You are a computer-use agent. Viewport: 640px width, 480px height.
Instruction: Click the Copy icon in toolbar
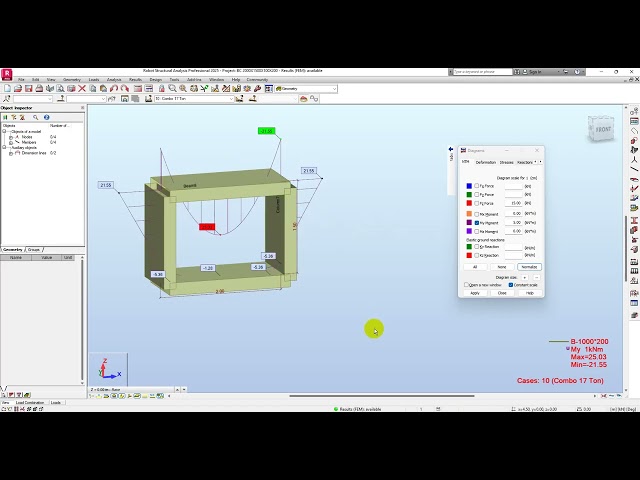pos(93,89)
